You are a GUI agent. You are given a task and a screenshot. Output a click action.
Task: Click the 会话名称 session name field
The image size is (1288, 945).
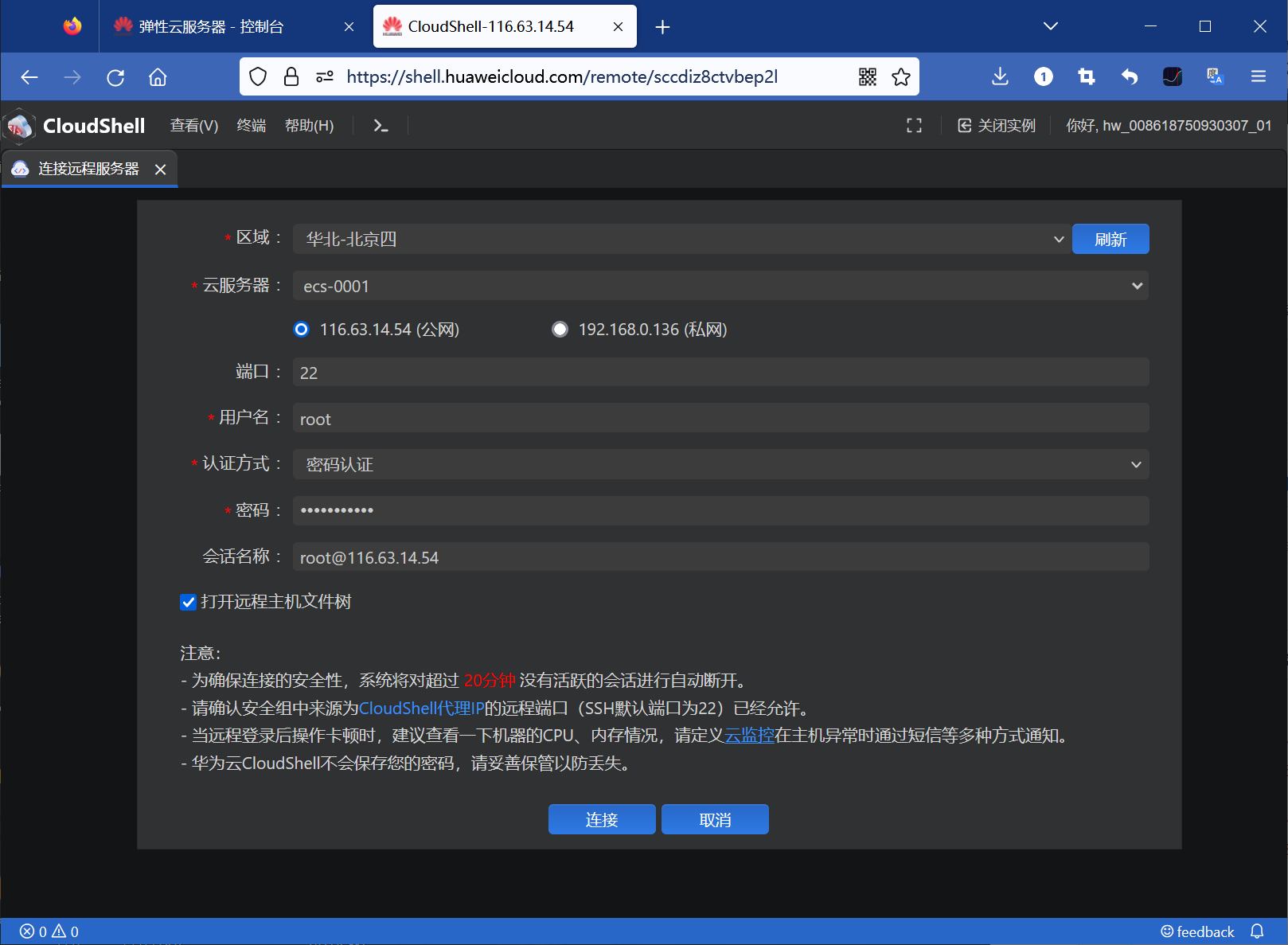720,556
